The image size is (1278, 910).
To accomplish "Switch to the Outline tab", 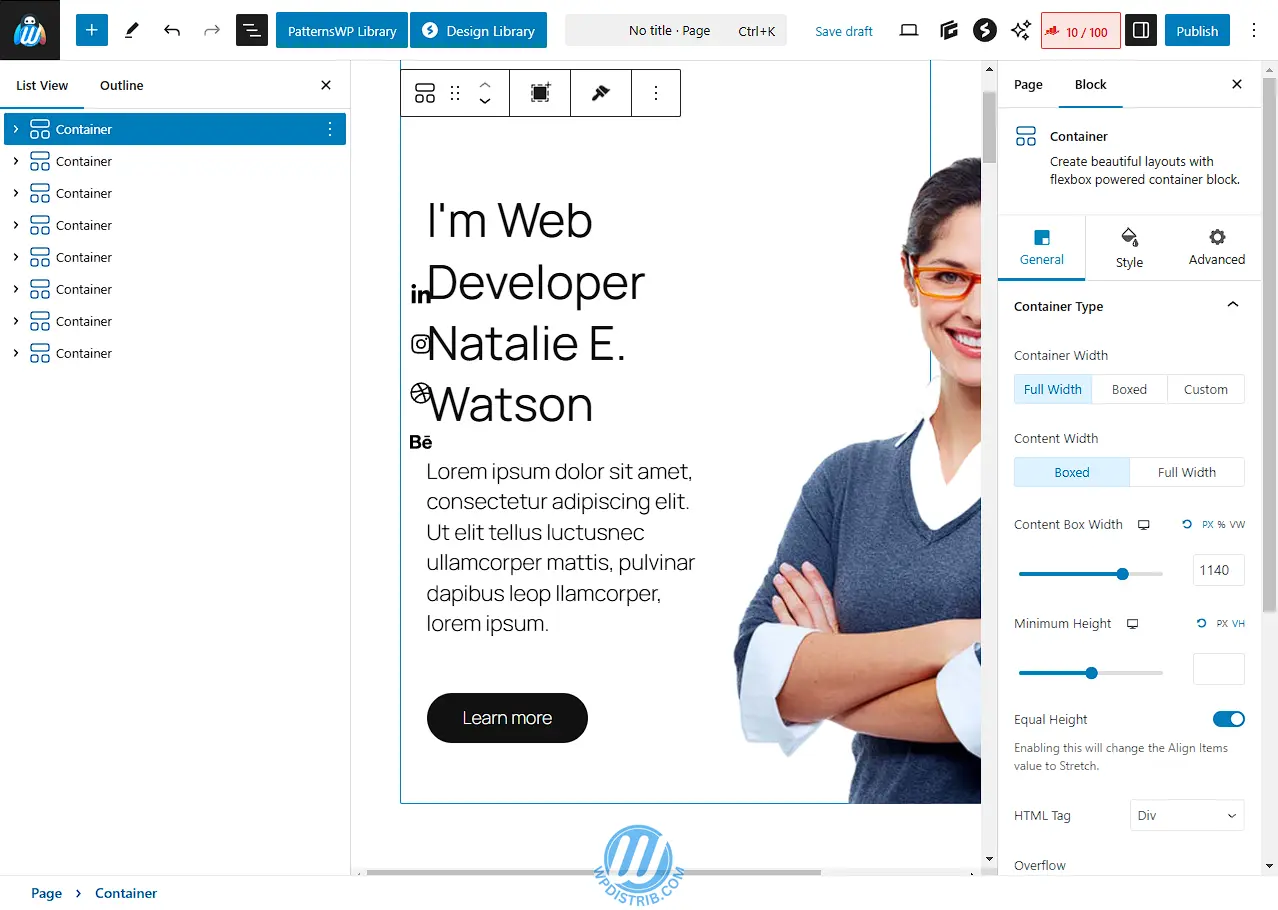I will point(122,85).
